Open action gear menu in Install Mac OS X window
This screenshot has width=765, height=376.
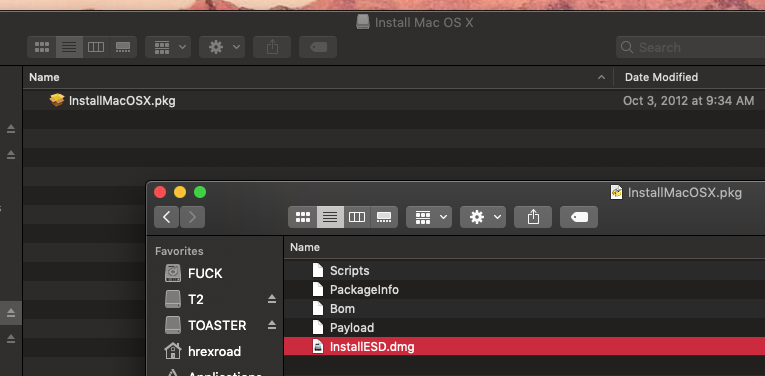222,47
